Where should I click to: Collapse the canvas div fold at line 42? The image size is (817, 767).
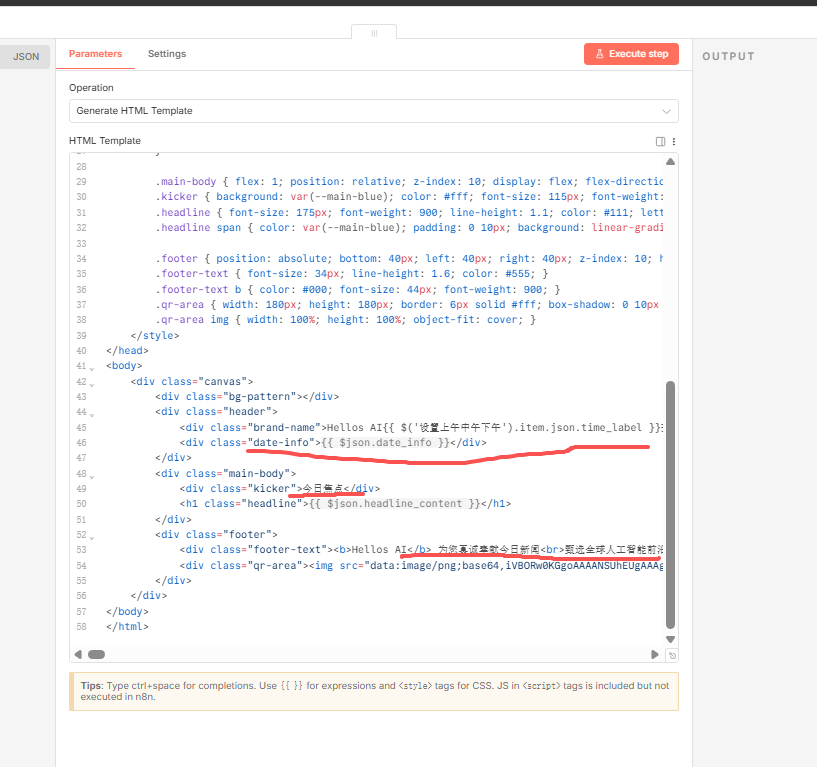[93, 384]
